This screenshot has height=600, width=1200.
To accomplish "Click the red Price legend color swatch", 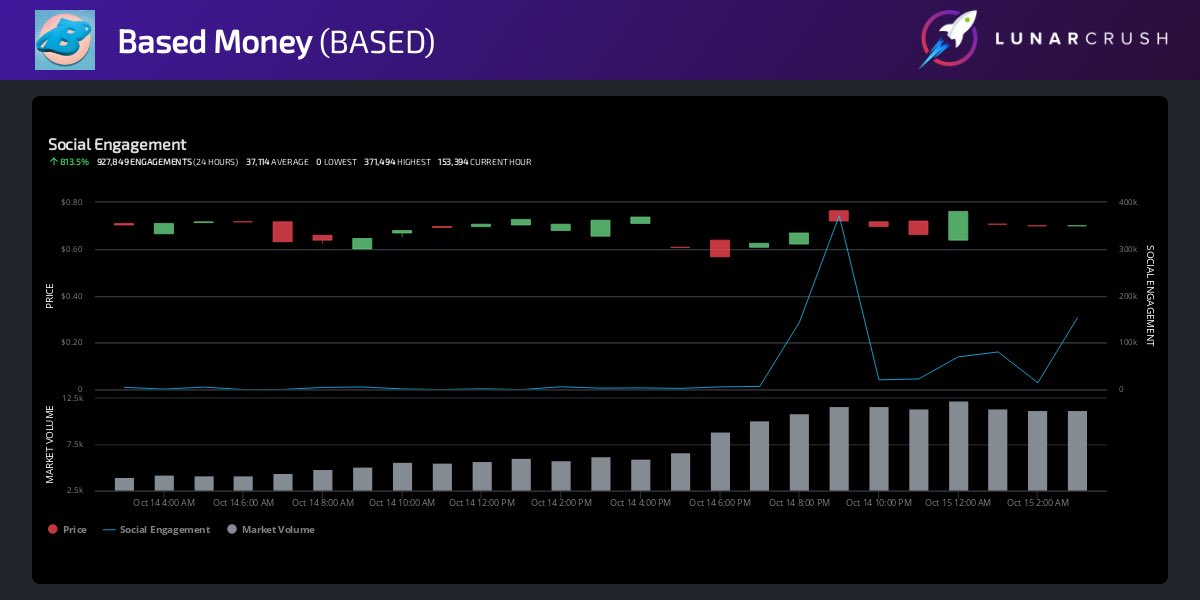I will pos(53,529).
